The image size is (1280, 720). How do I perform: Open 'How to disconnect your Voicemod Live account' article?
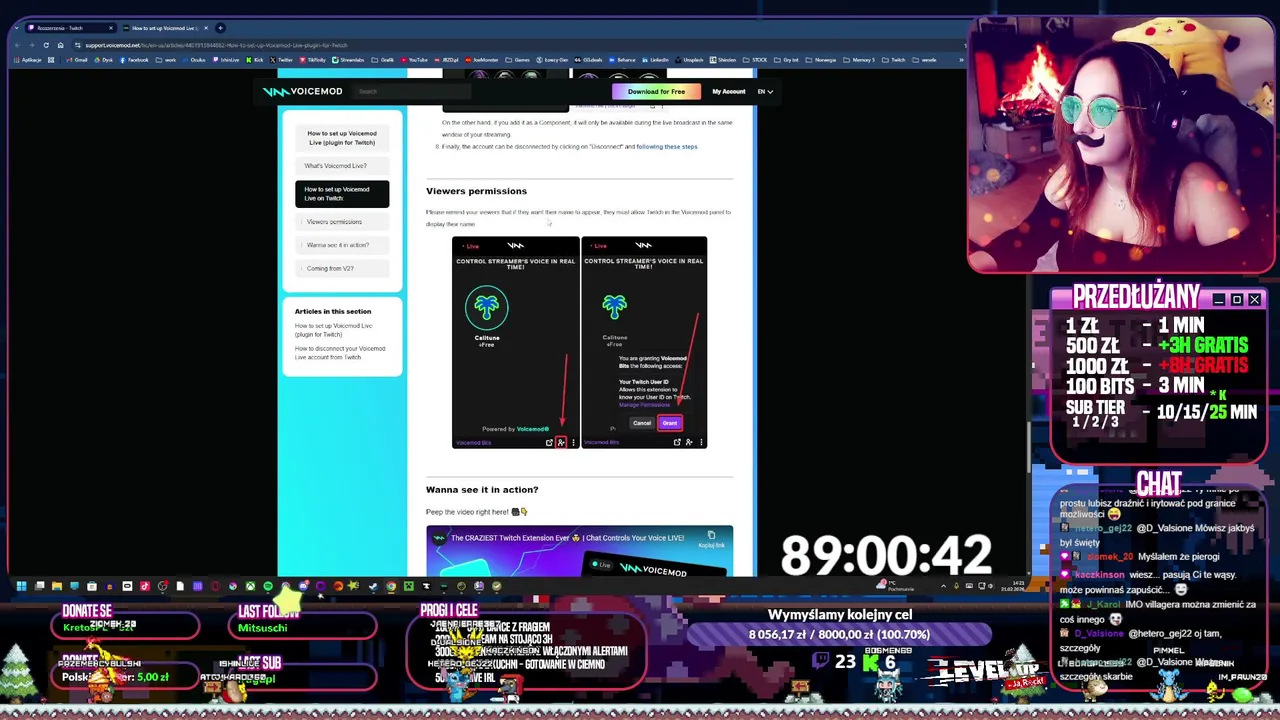point(340,353)
